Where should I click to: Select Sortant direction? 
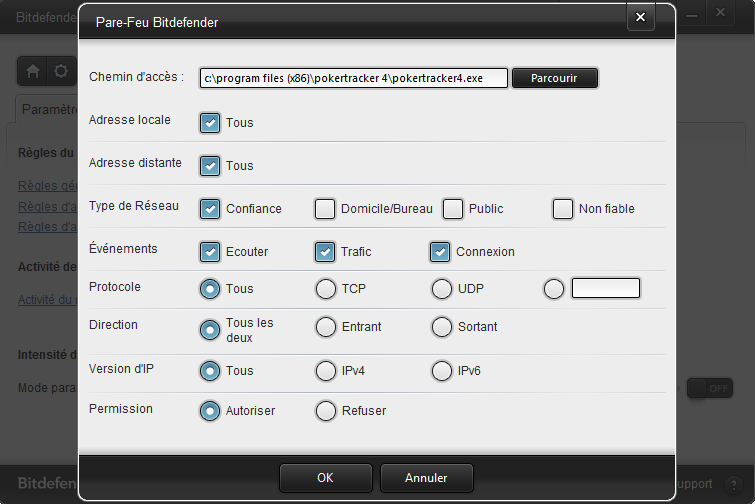442,327
